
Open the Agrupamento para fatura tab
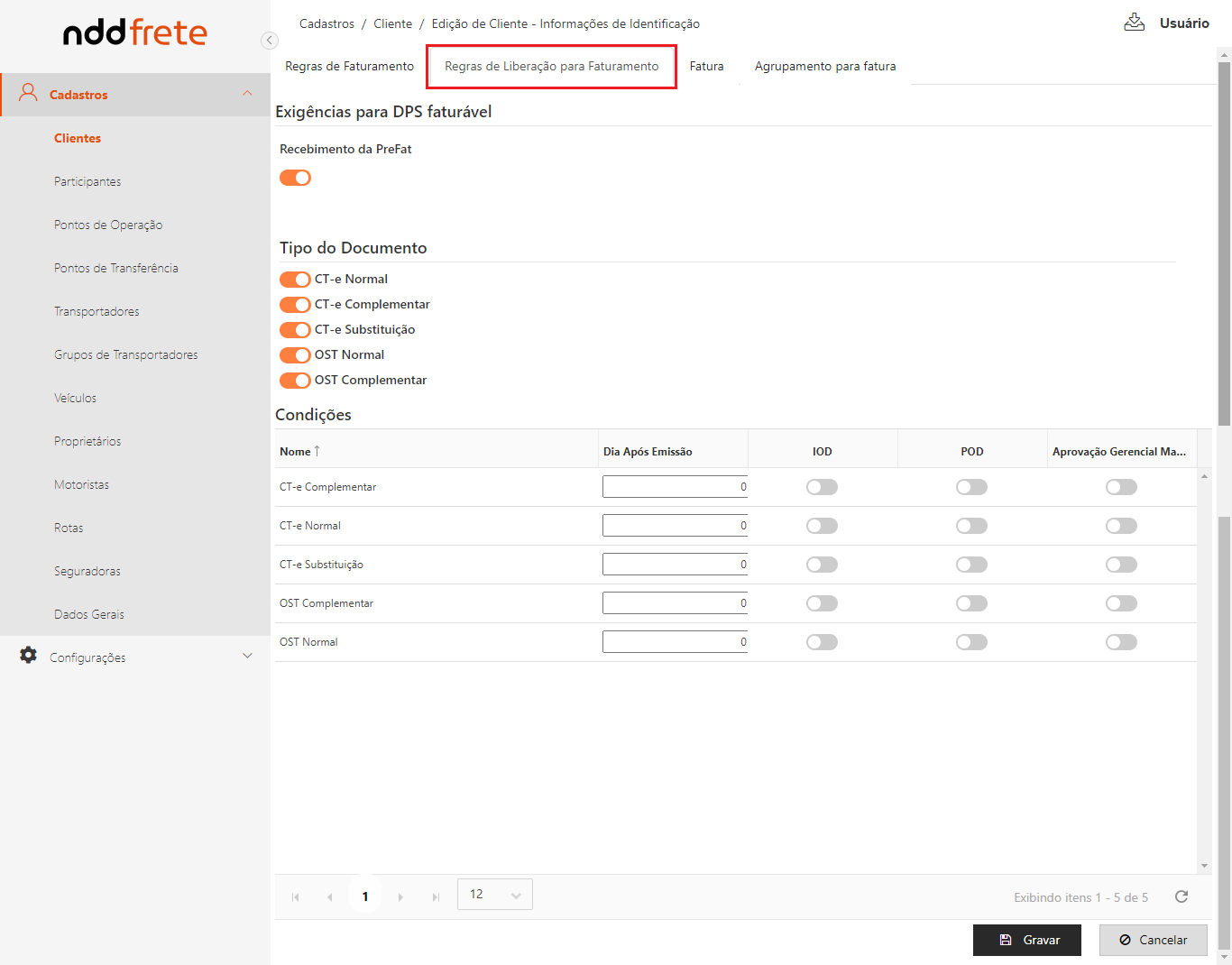click(x=824, y=67)
